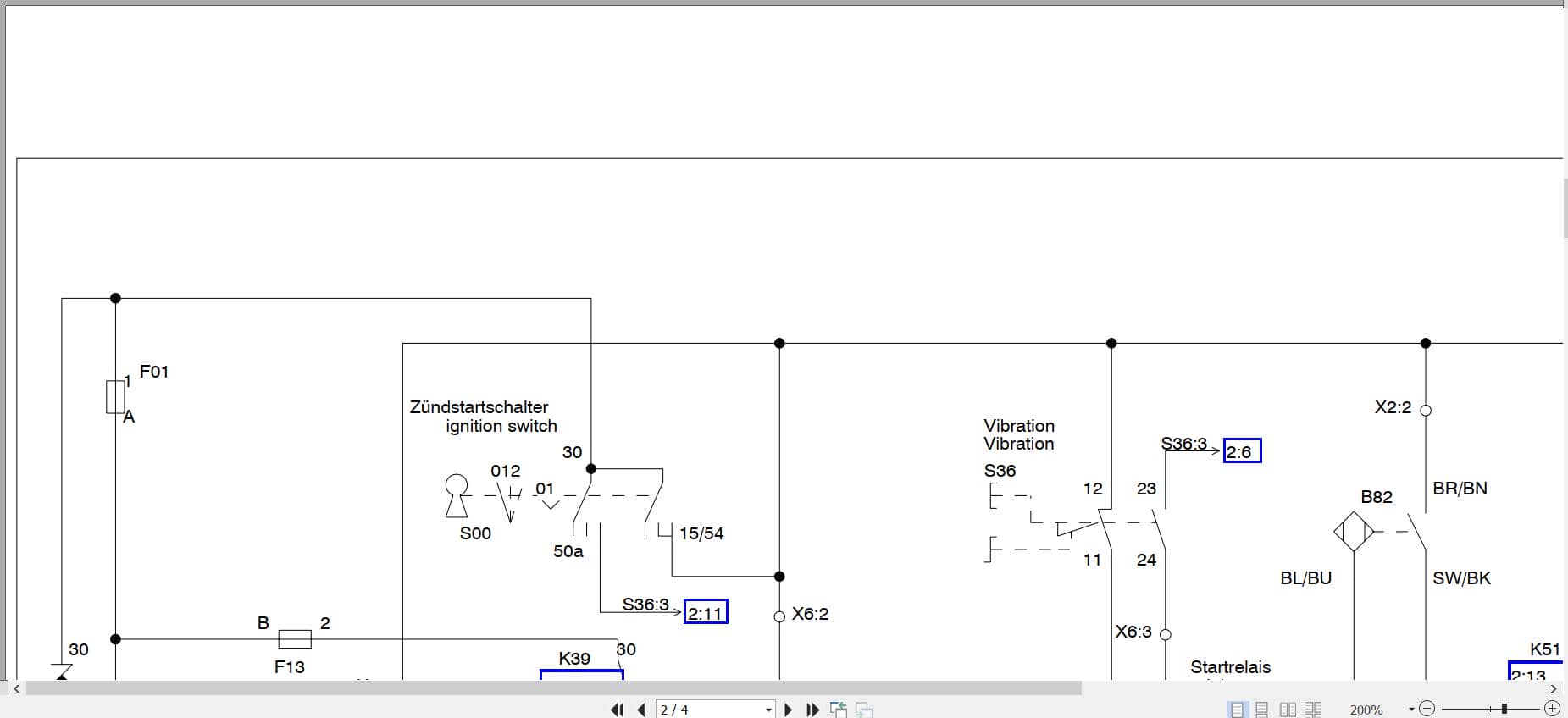Click the zoom slider handle
The width and height of the screenshot is (1568, 718).
point(1504,709)
